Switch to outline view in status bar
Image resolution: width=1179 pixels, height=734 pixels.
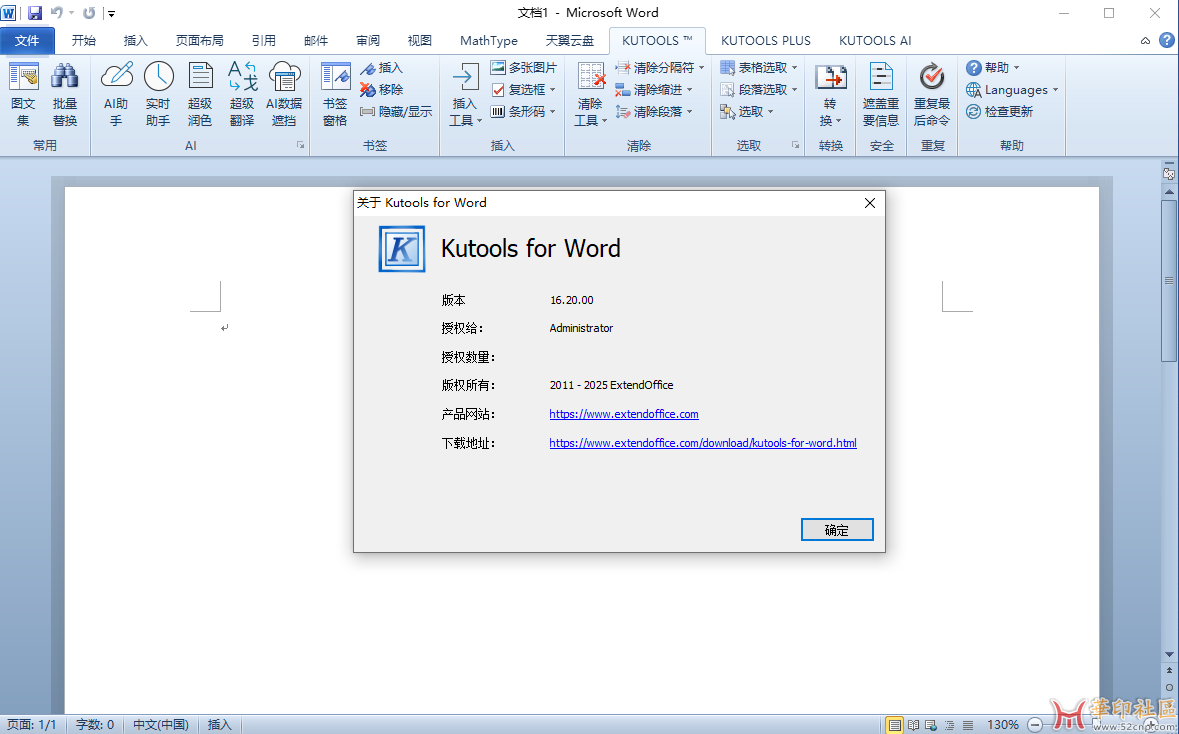[950, 725]
